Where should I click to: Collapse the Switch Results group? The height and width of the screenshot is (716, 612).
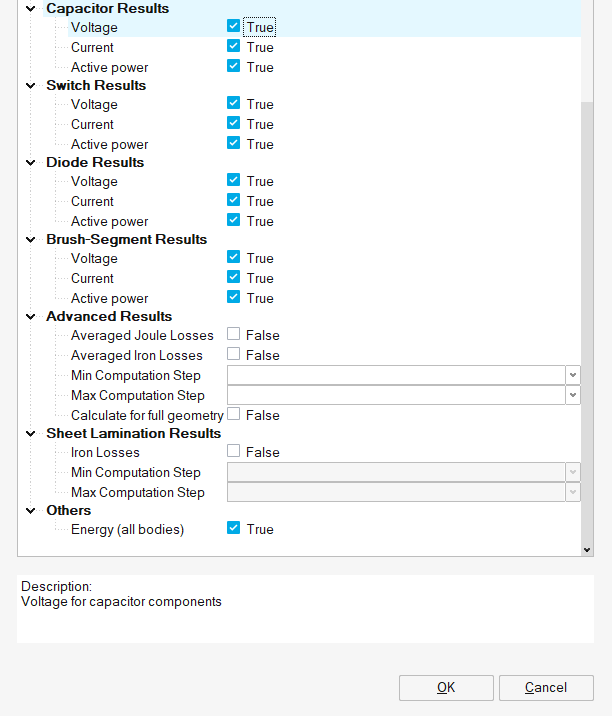click(30, 85)
